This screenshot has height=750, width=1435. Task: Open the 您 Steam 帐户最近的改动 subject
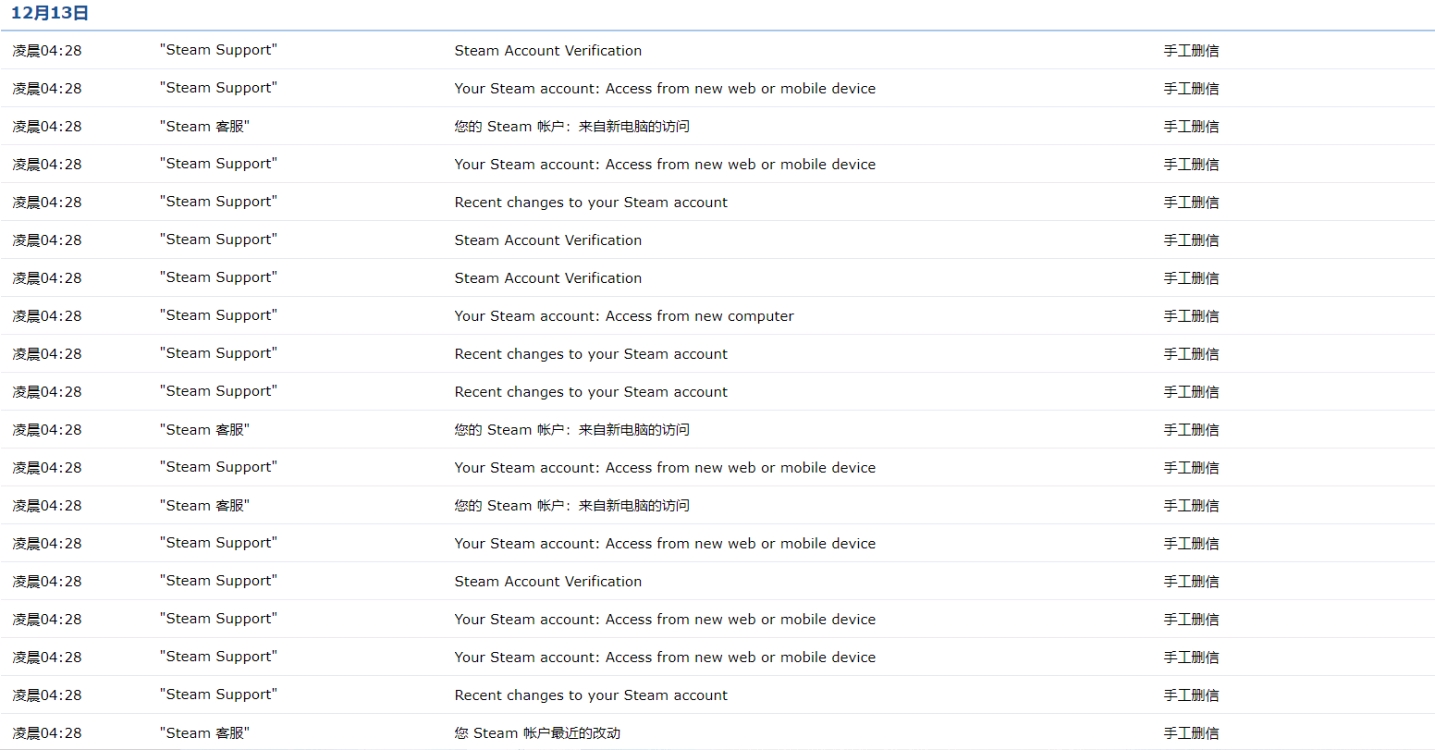point(537,733)
